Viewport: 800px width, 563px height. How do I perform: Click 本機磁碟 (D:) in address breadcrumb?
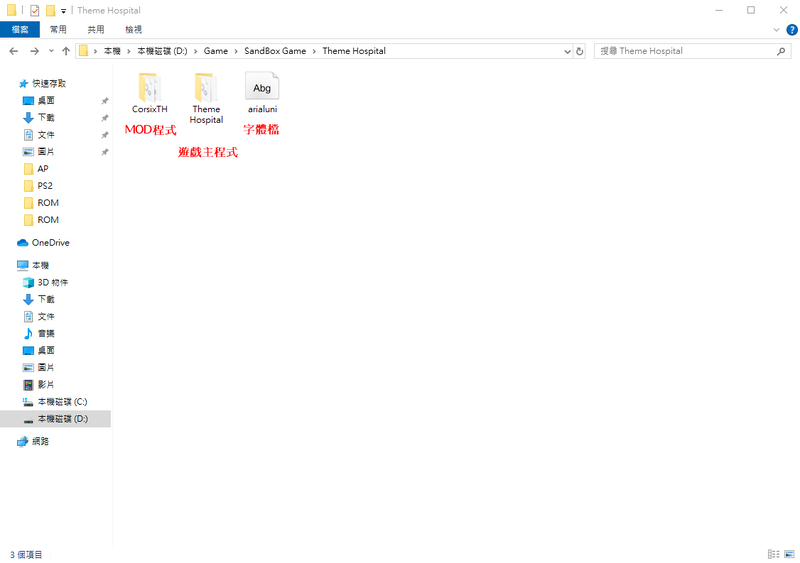[162, 51]
